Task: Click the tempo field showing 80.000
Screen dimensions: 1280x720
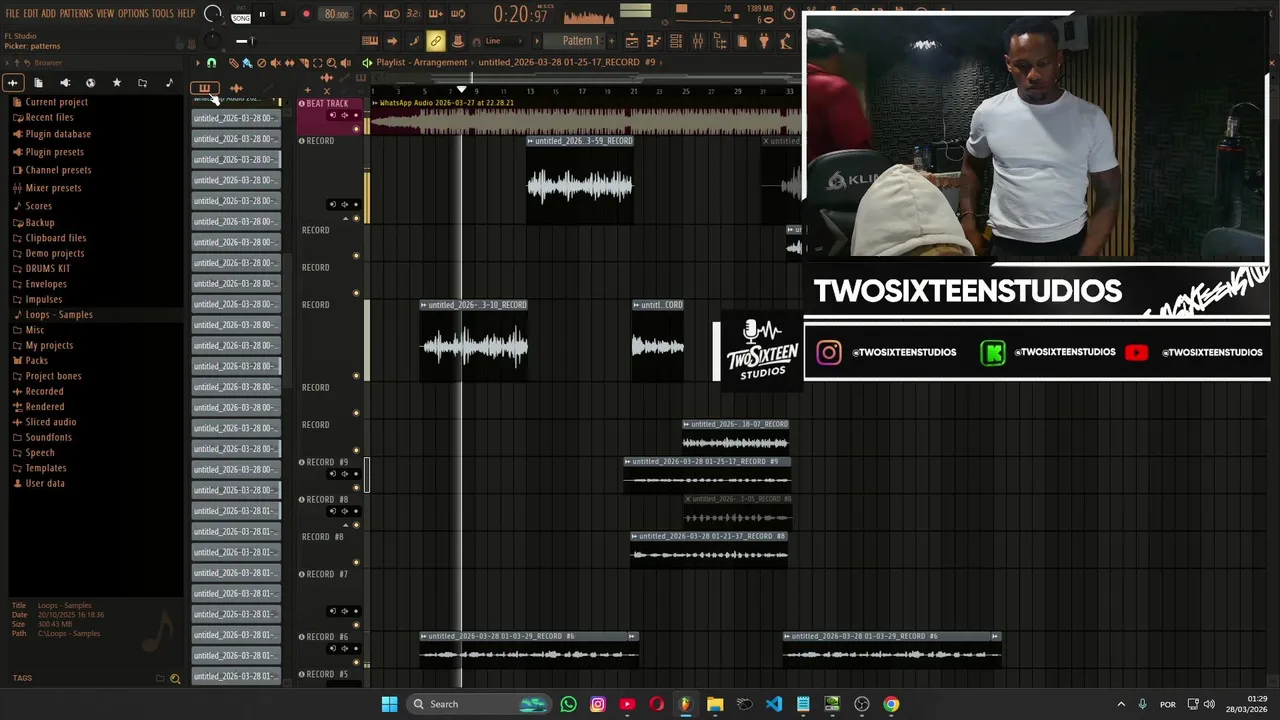Action: tap(336, 14)
